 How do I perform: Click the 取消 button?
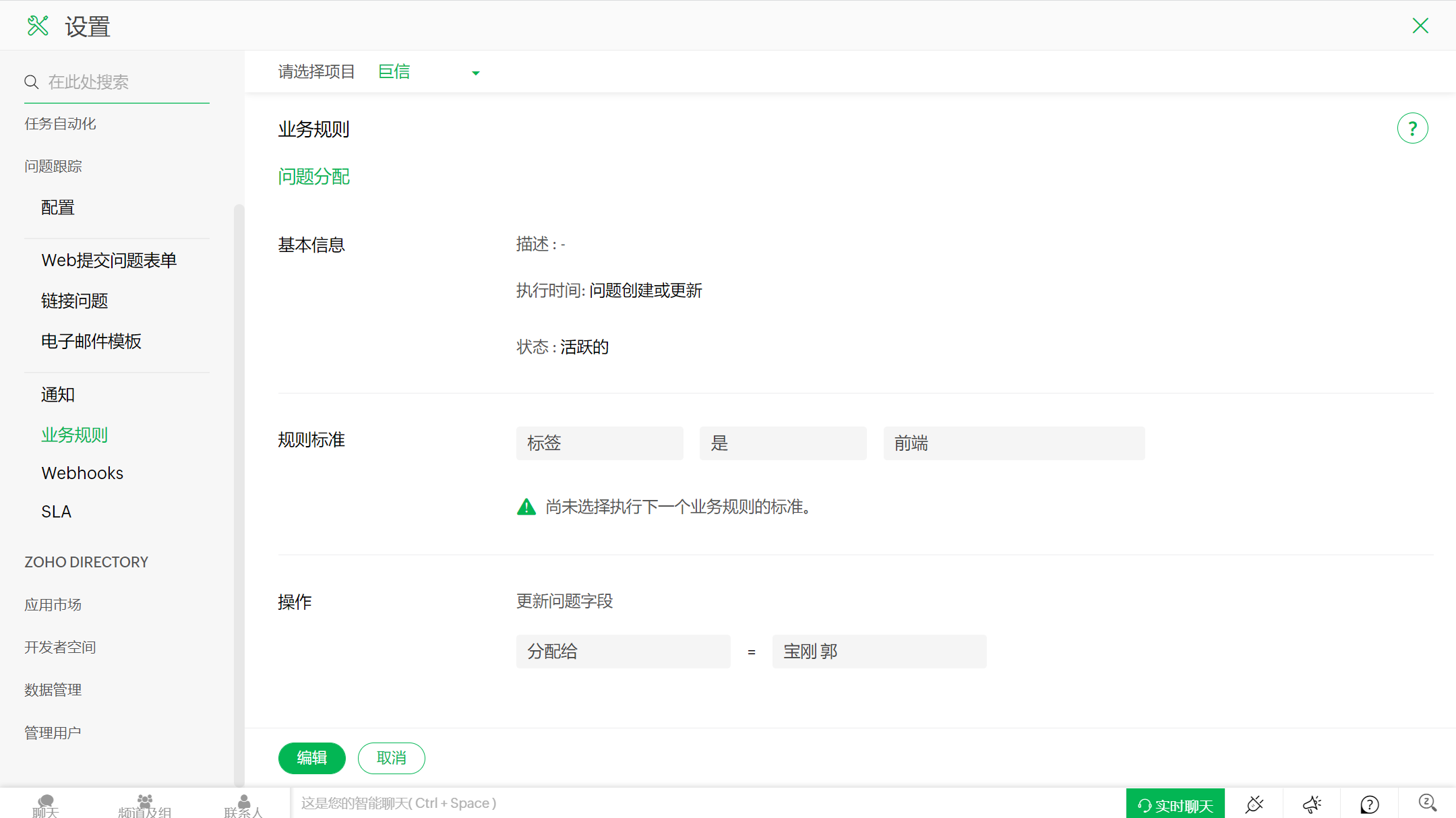point(391,758)
